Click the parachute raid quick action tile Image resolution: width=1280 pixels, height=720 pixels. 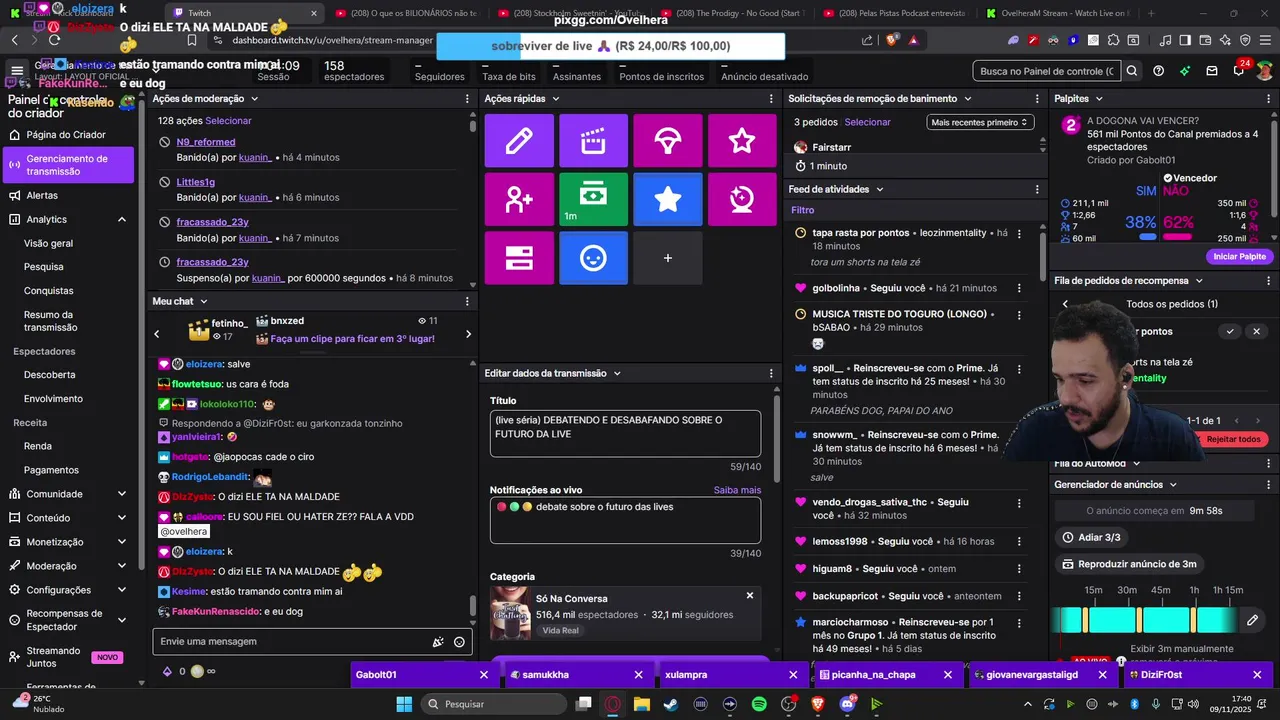[668, 141]
